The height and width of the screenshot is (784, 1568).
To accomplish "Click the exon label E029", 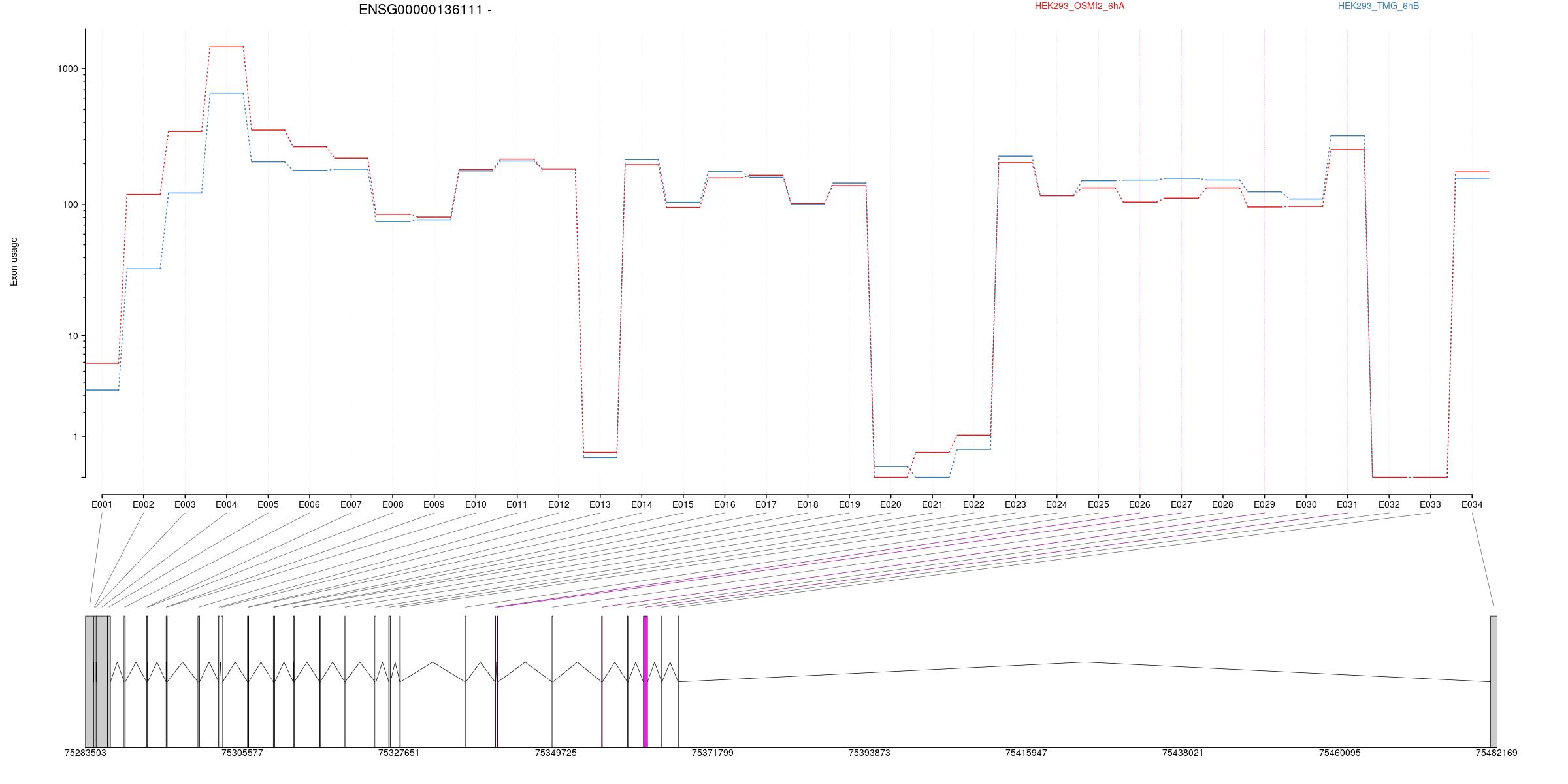I will (1264, 504).
